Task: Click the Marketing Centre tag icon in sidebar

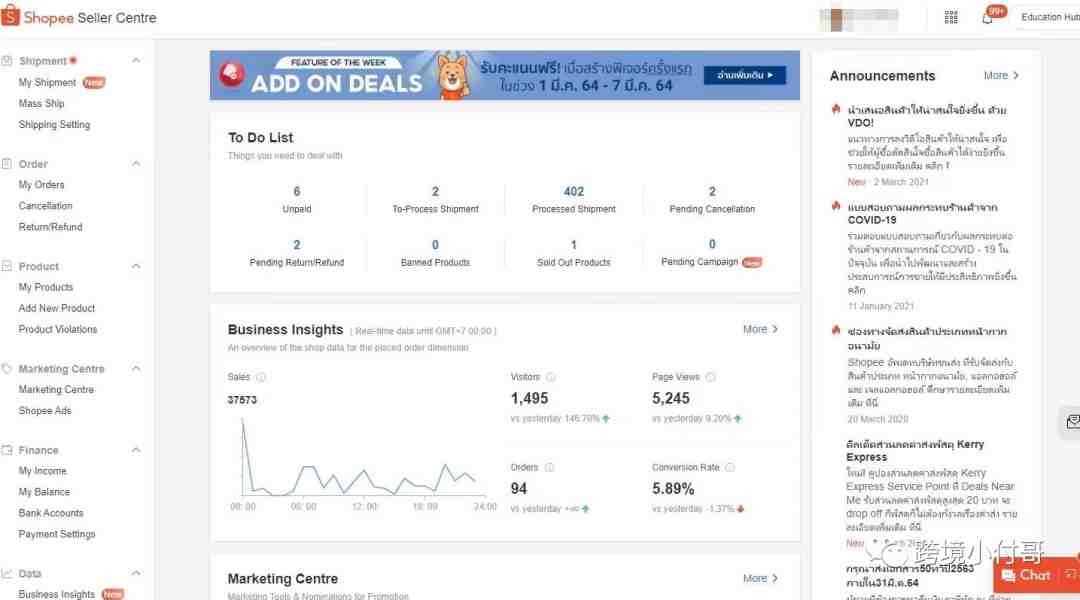Action: [7, 369]
